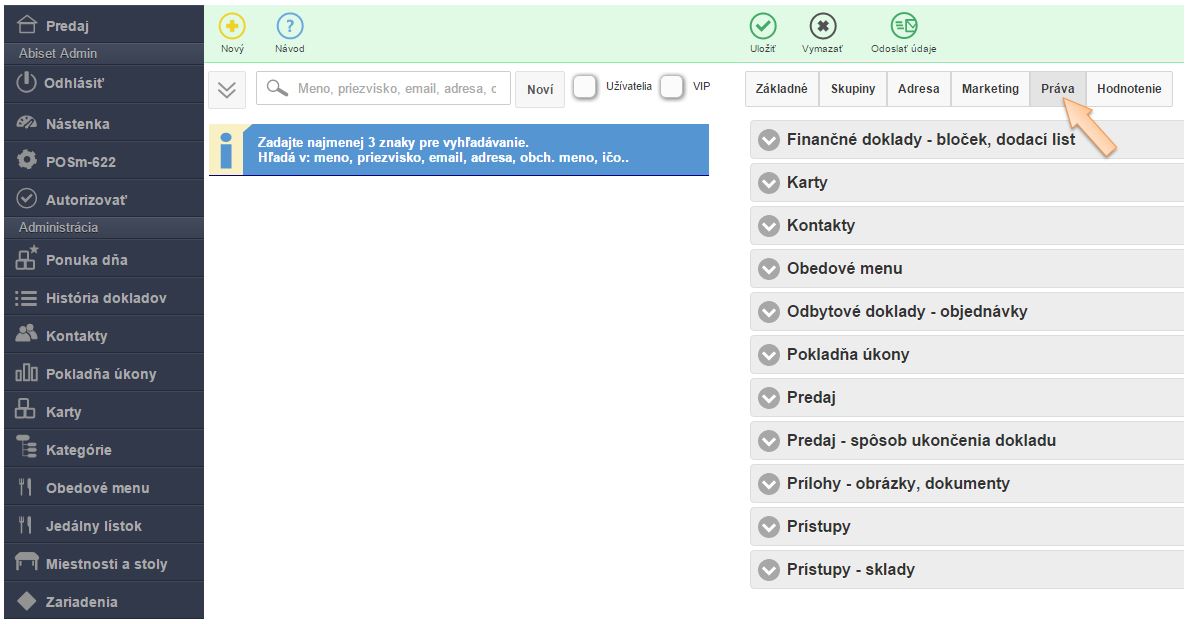
Task: Open Nástenka dashboard in sidebar
Action: point(78,124)
